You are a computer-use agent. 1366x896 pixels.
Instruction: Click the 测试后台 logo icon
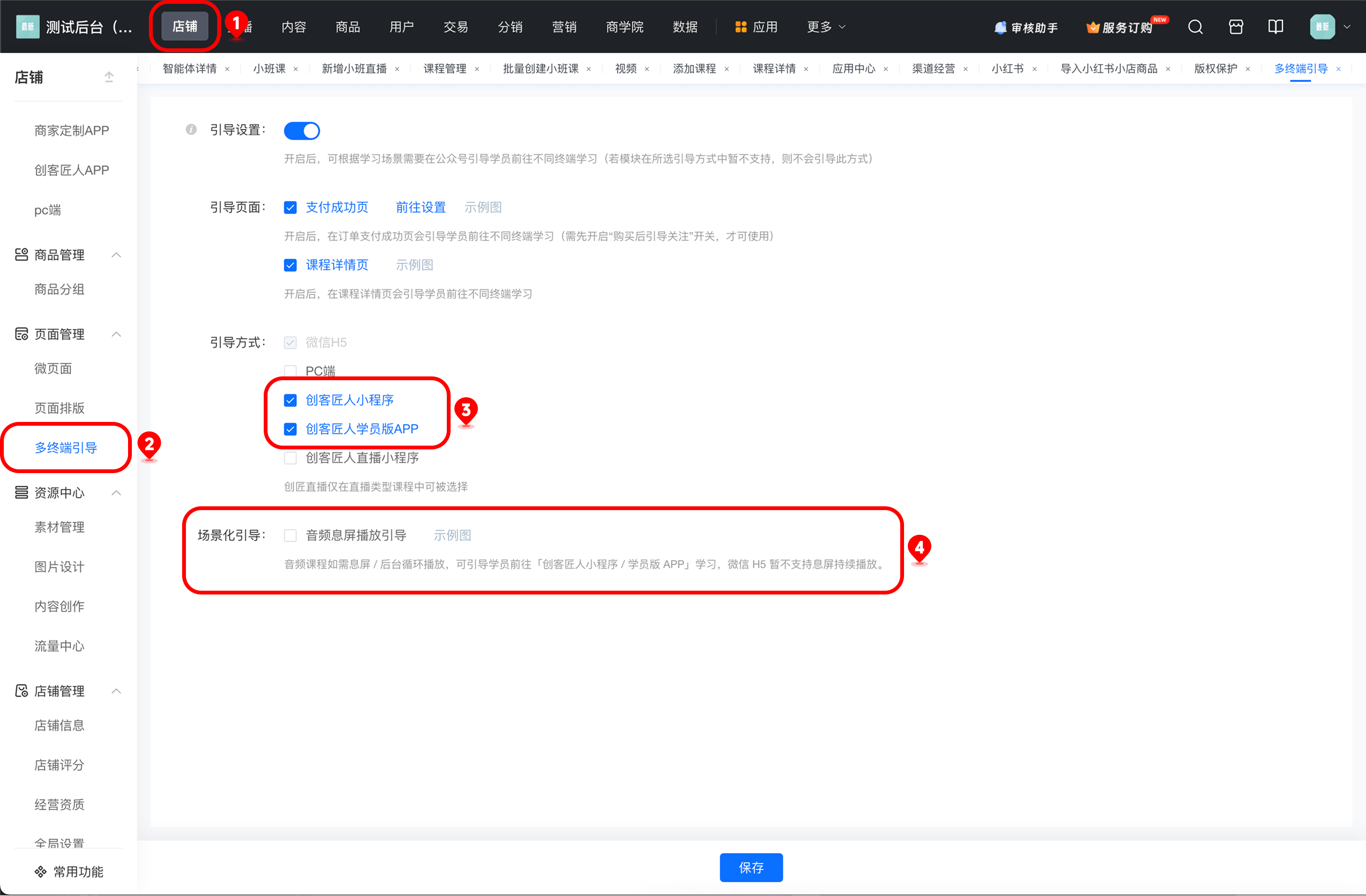[x=28, y=27]
